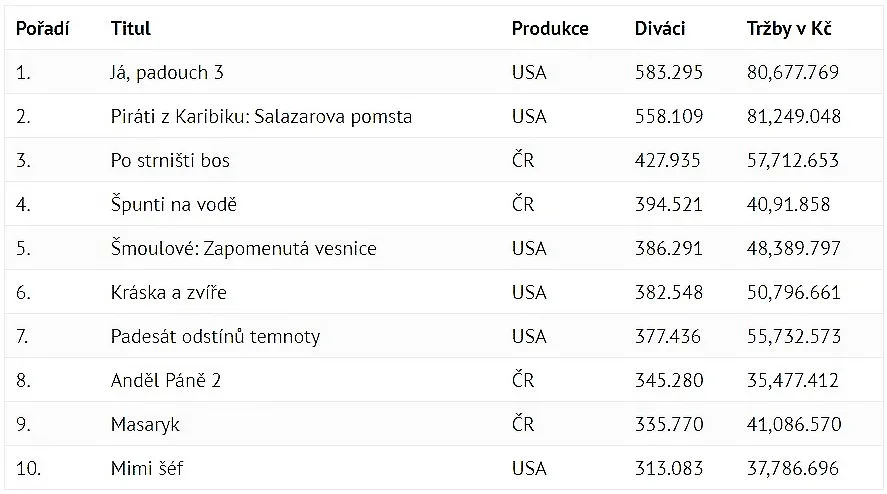This screenshot has height=494, width=887.
Task: Click the Šmoulové: Zapomenutá vesnice title
Action: coord(244,248)
